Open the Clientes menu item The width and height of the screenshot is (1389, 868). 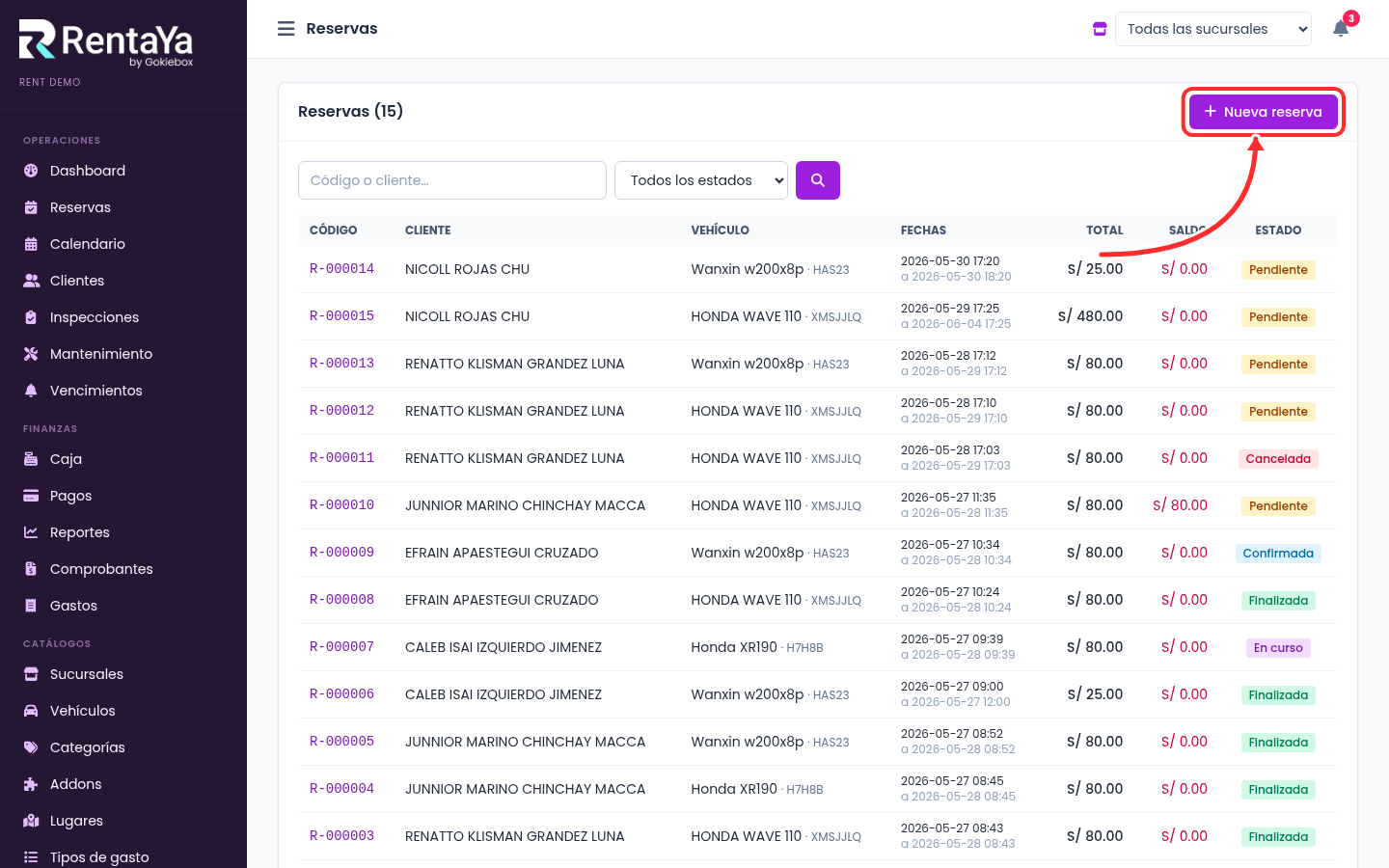123,281
